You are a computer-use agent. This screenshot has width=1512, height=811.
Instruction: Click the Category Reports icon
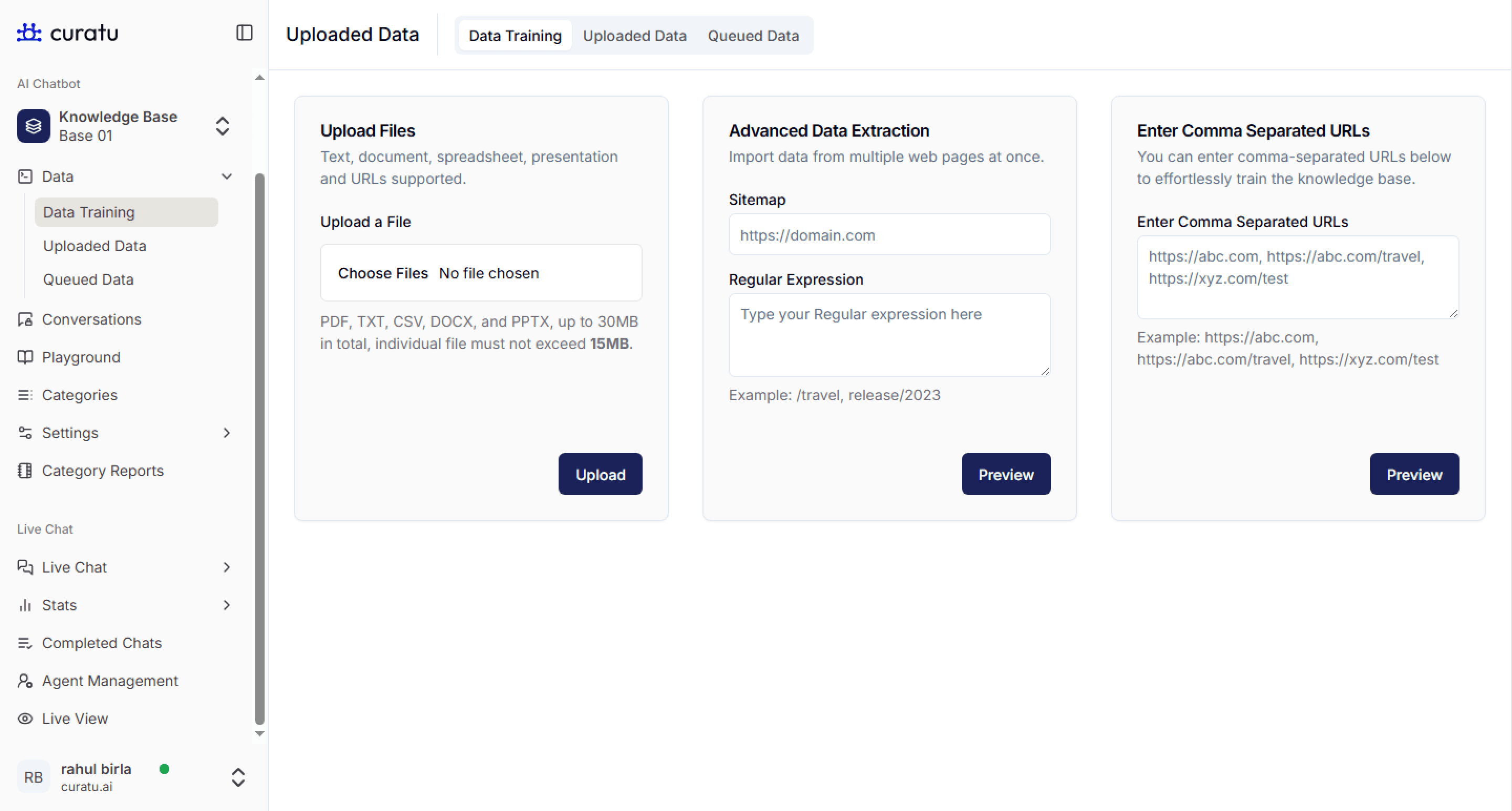tap(25, 471)
